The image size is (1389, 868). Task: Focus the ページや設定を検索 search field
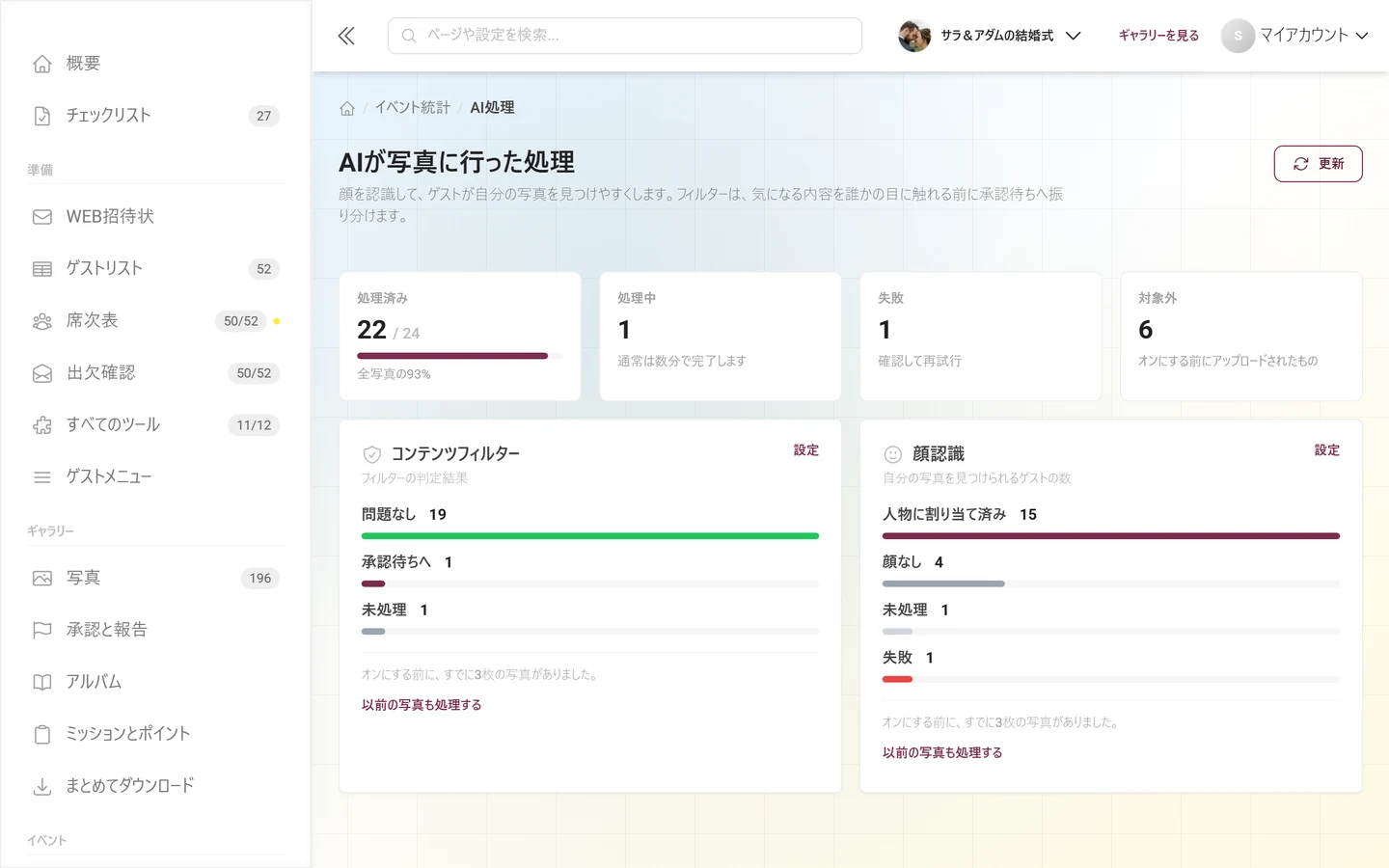click(625, 36)
